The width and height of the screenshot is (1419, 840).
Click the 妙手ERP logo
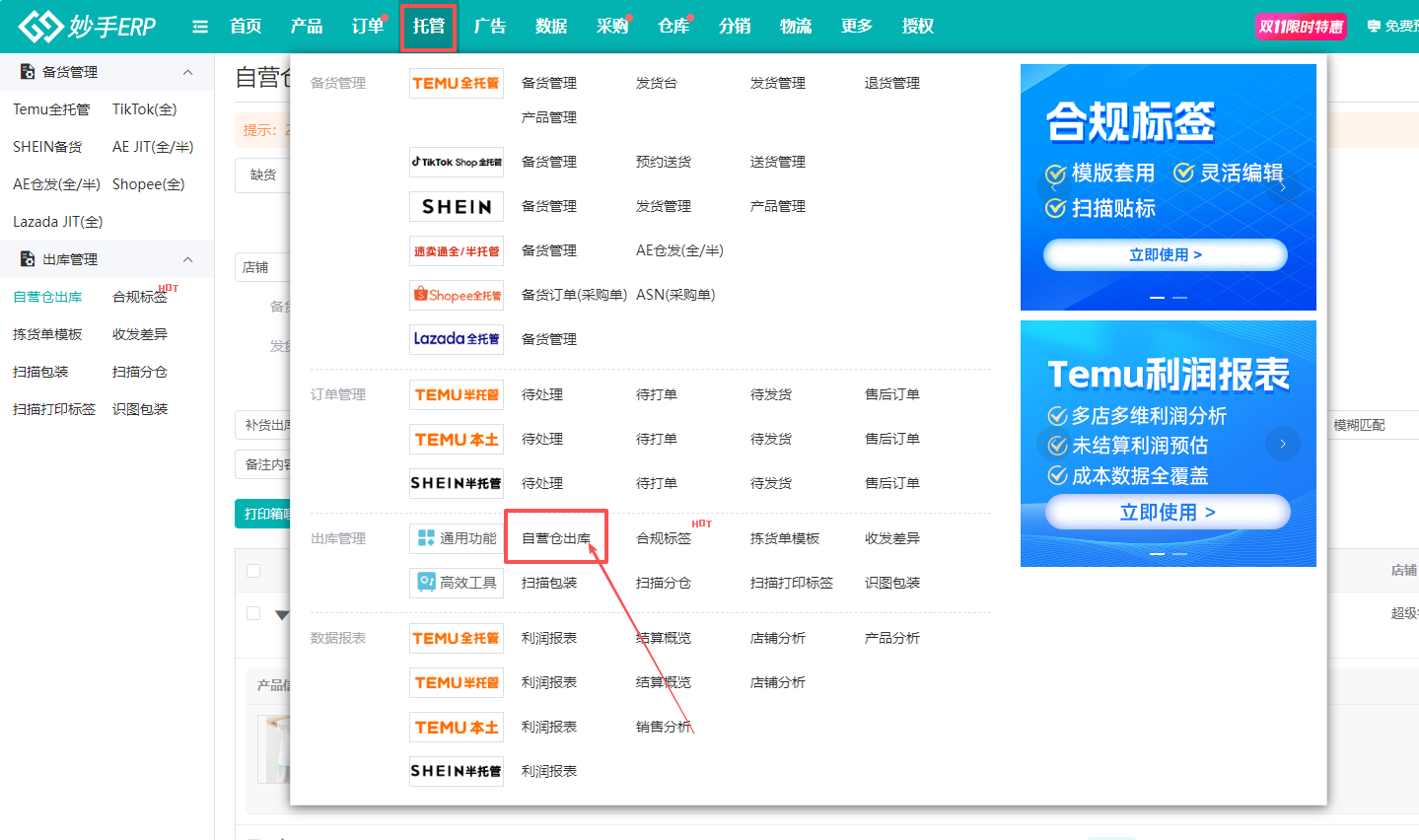(87, 27)
